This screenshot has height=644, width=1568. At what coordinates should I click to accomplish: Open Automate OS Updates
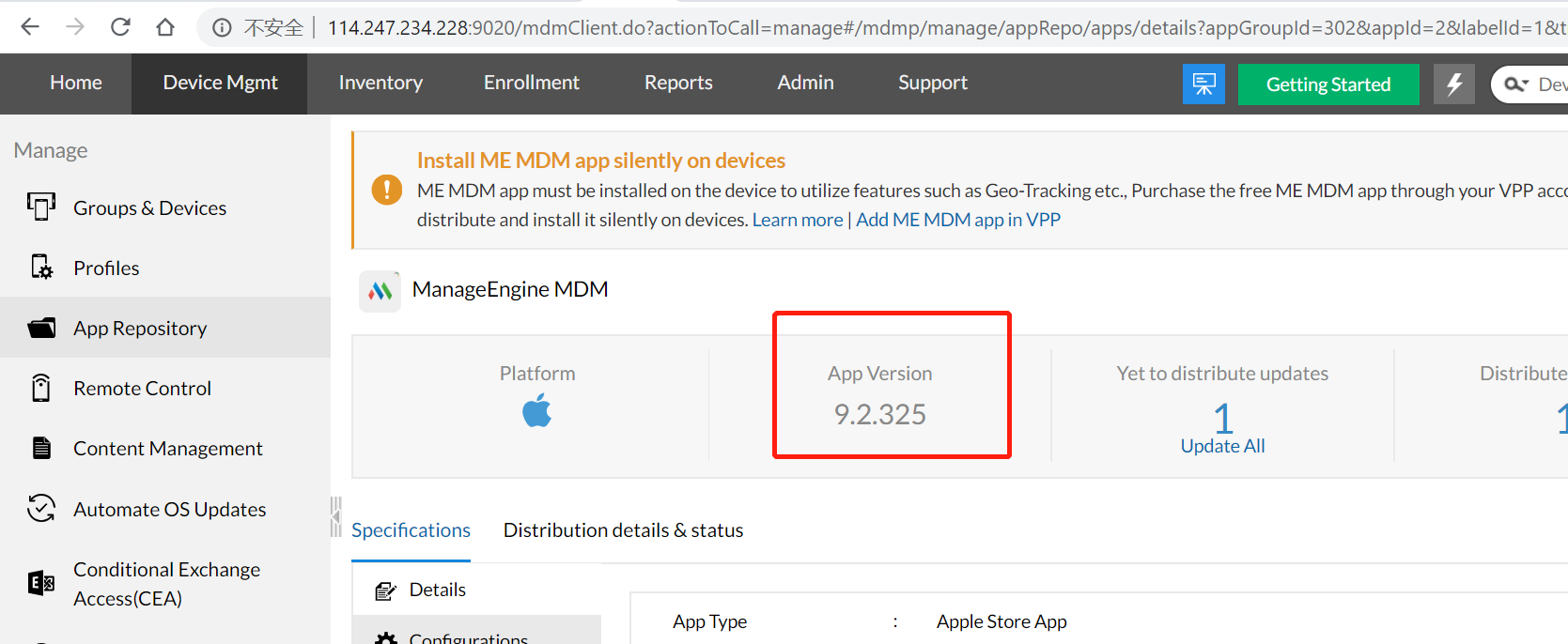point(170,509)
